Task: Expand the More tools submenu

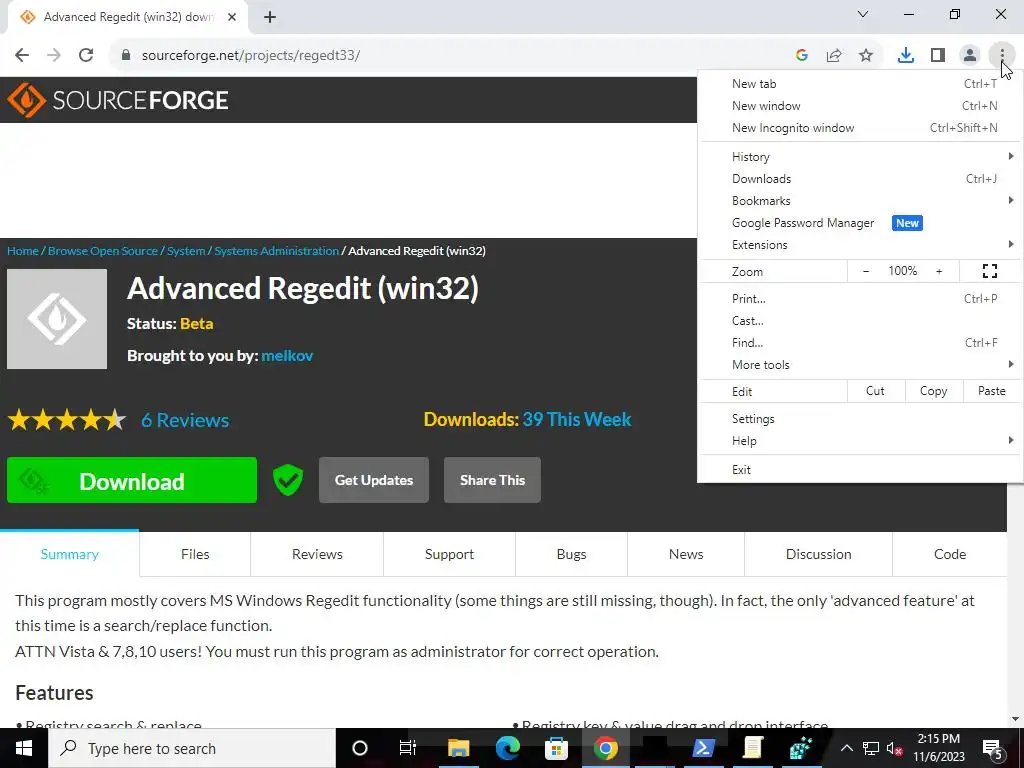Action: 859,364
